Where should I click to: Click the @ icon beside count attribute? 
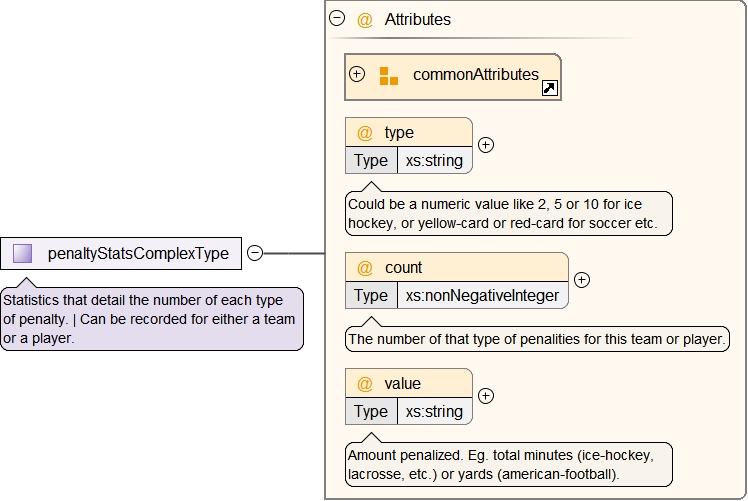[365, 268]
